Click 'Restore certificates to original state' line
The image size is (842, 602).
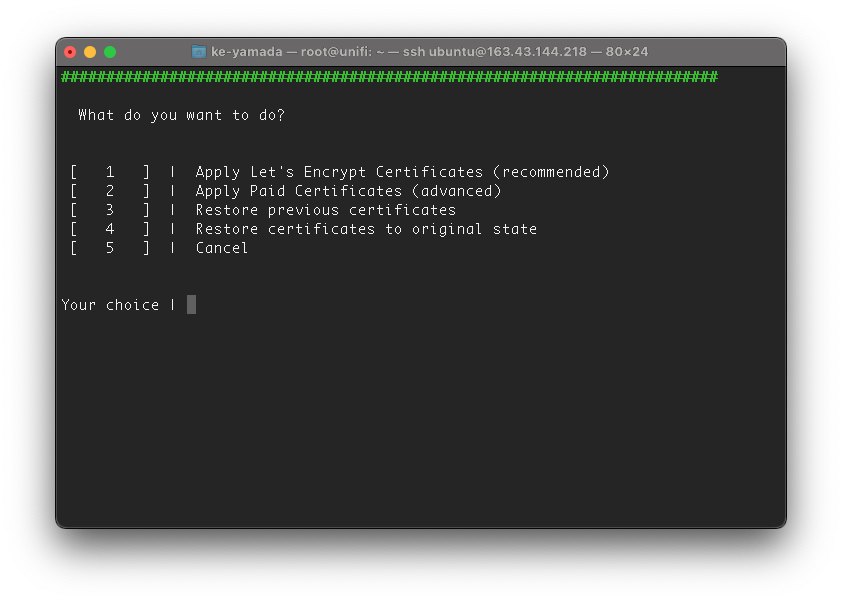pyautogui.click(x=366, y=229)
